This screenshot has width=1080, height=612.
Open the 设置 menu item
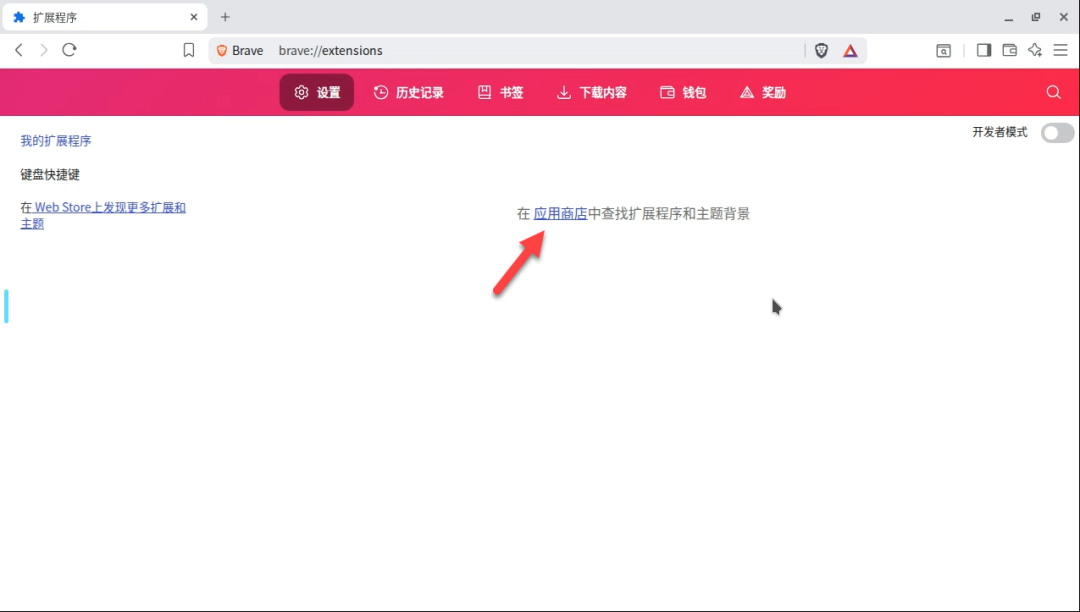(317, 92)
